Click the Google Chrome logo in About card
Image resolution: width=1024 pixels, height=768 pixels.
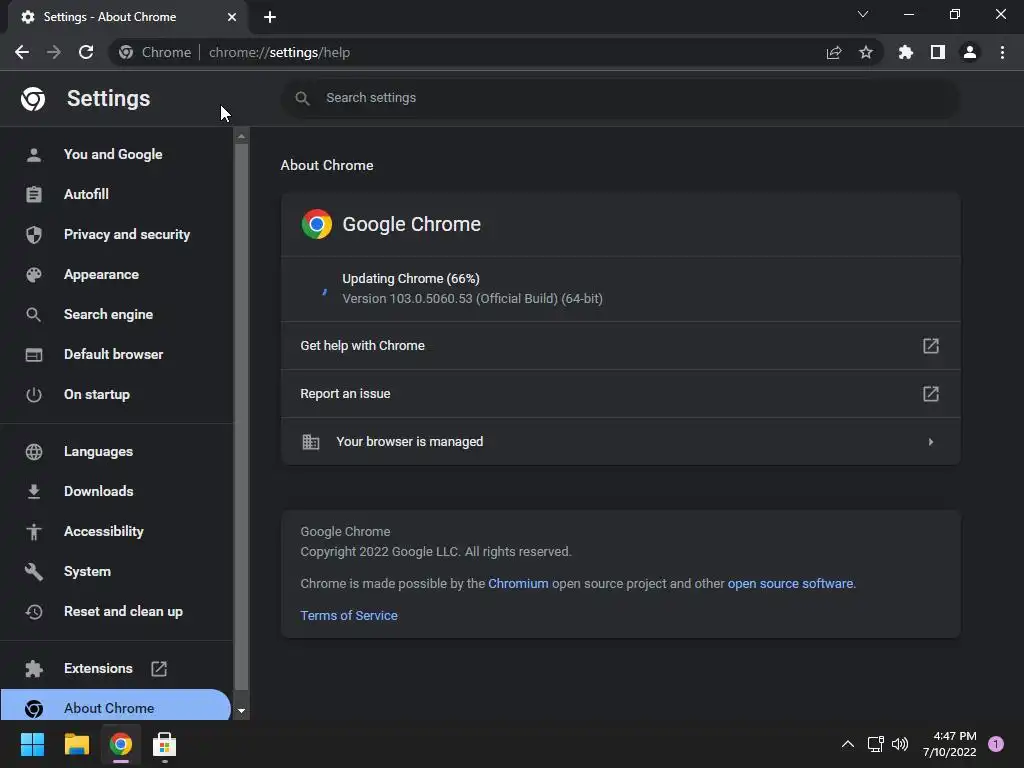coord(317,225)
